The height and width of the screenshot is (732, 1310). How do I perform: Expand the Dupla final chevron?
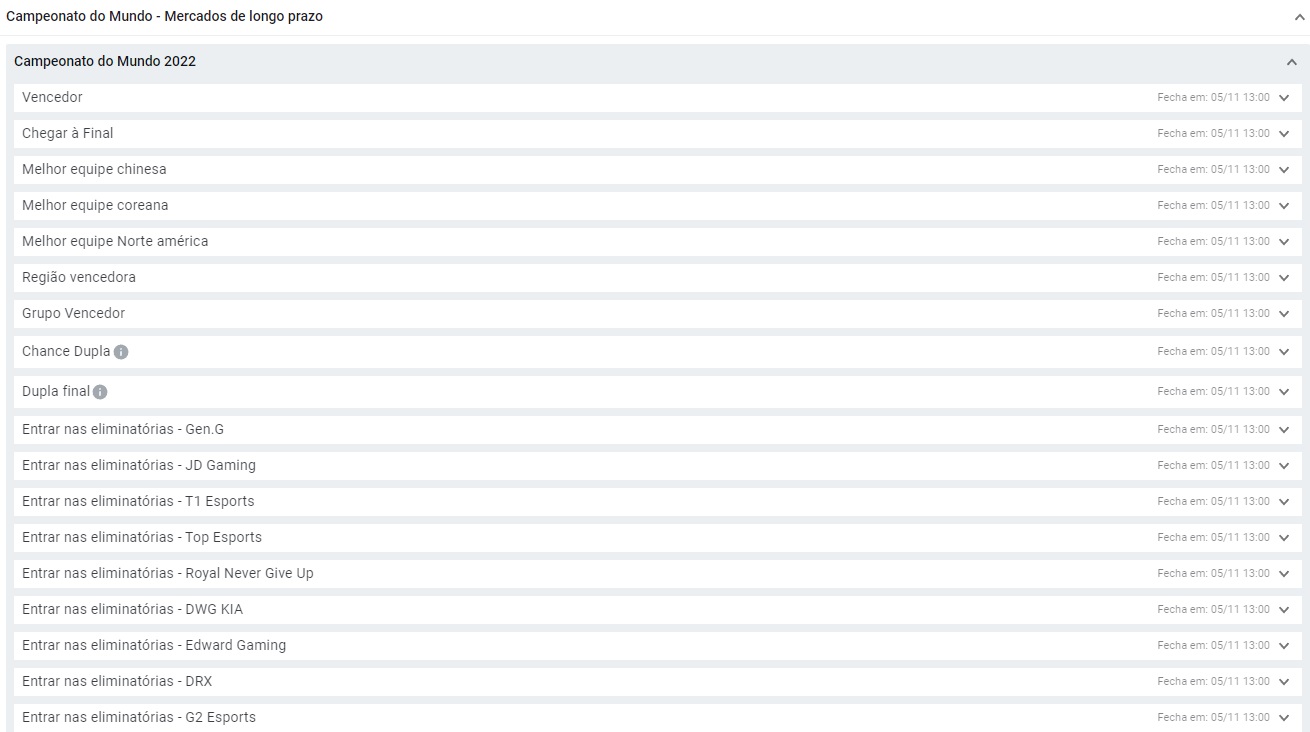tap(1284, 392)
